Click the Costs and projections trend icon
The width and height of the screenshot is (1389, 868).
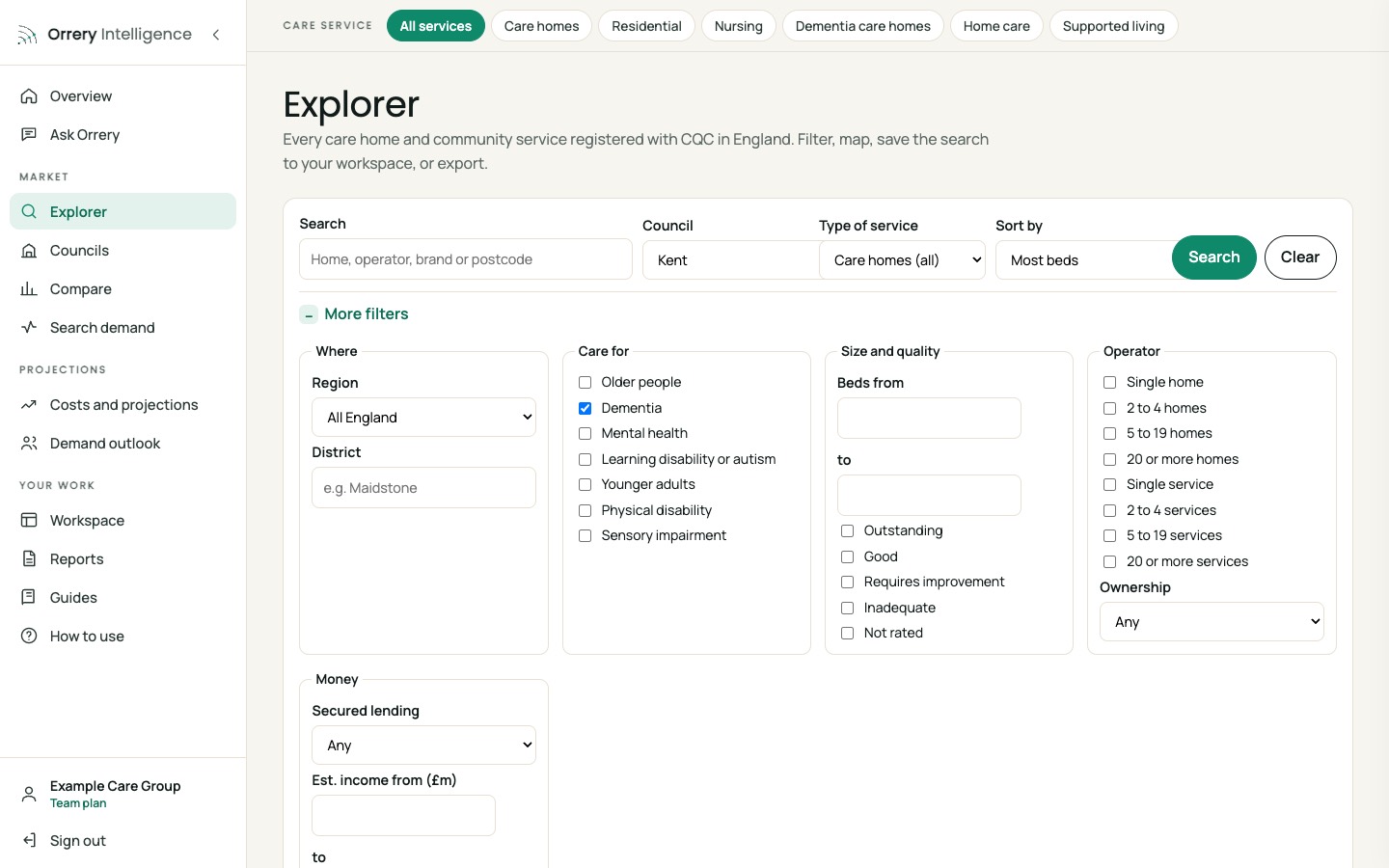pos(29,405)
